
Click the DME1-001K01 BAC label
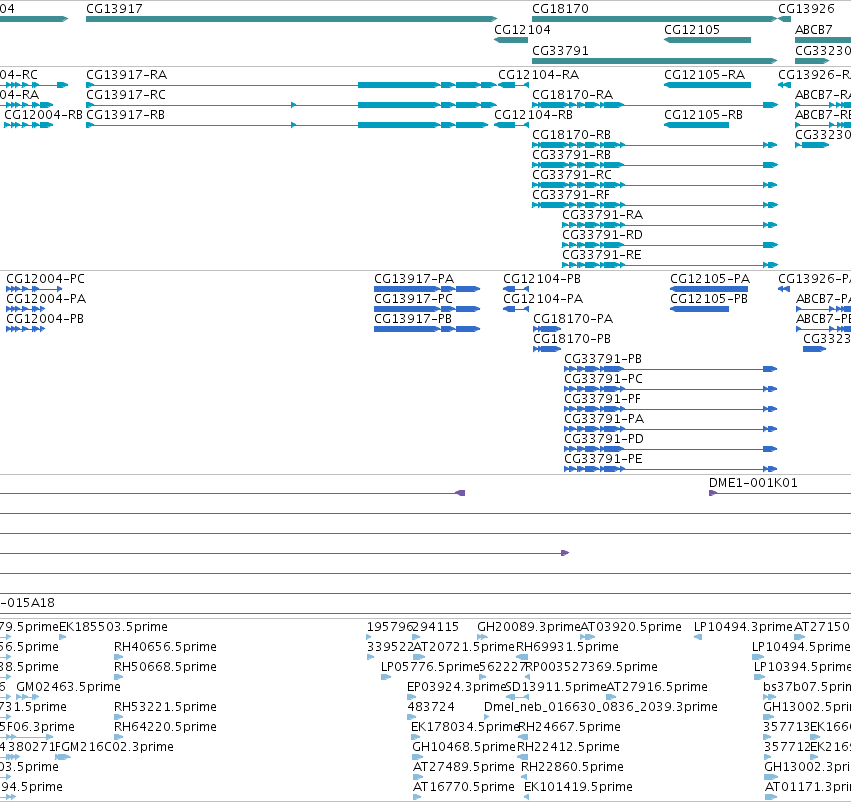[753, 483]
